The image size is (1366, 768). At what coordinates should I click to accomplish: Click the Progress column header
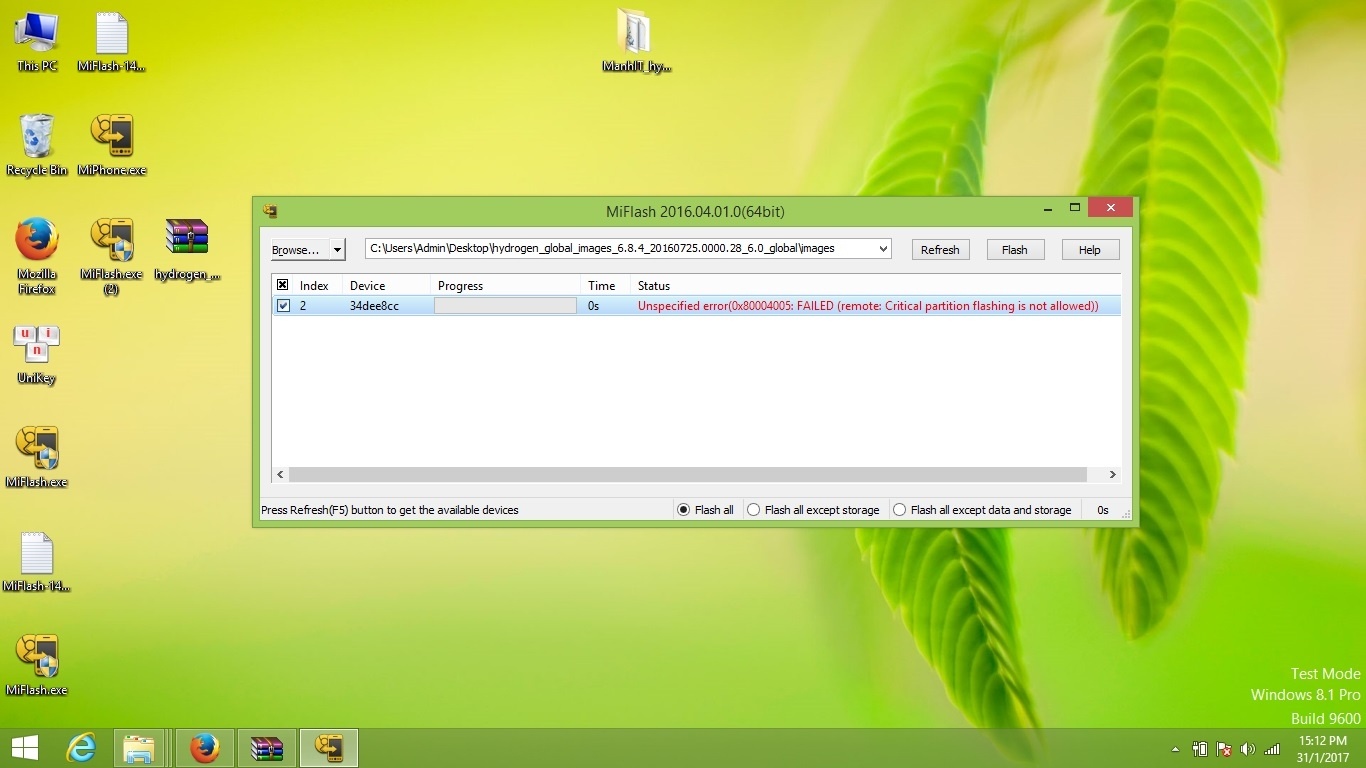pyautogui.click(x=505, y=285)
